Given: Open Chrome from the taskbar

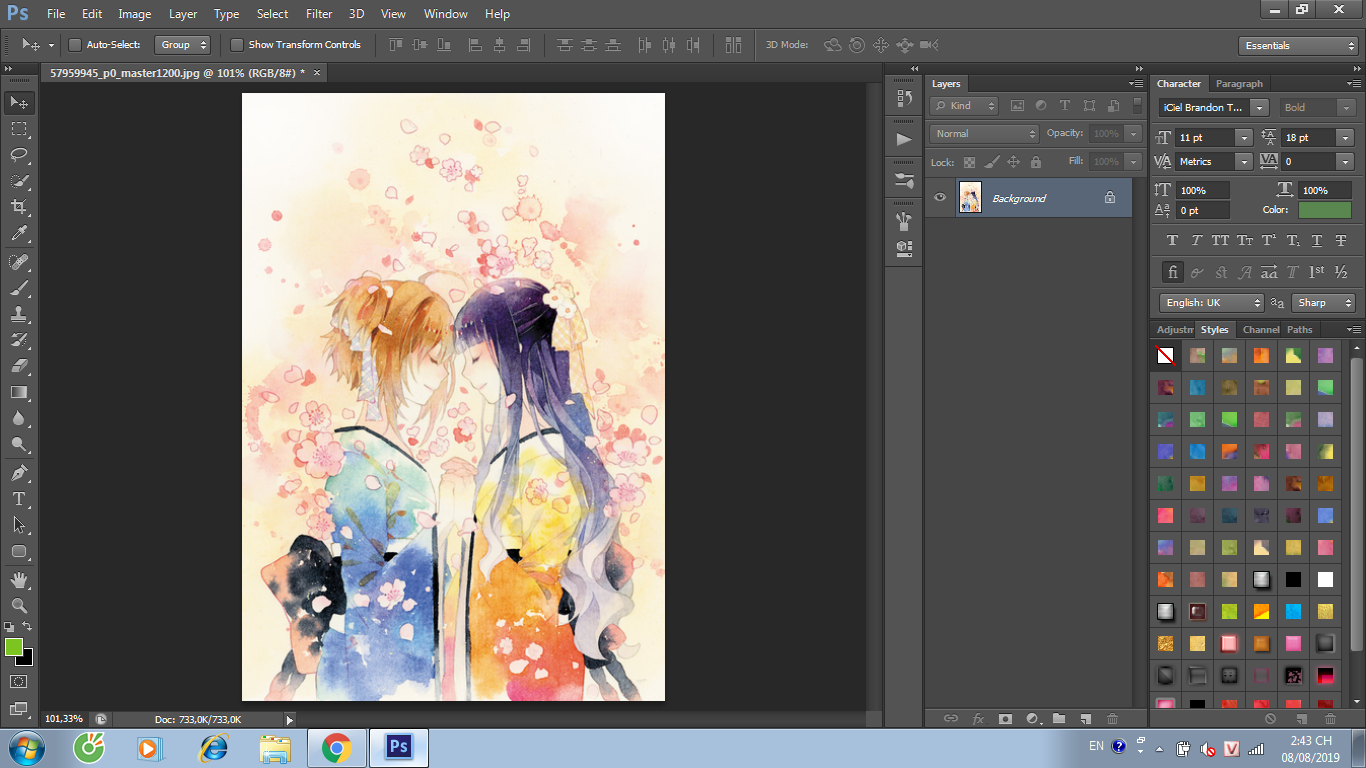Looking at the screenshot, I should (336, 747).
